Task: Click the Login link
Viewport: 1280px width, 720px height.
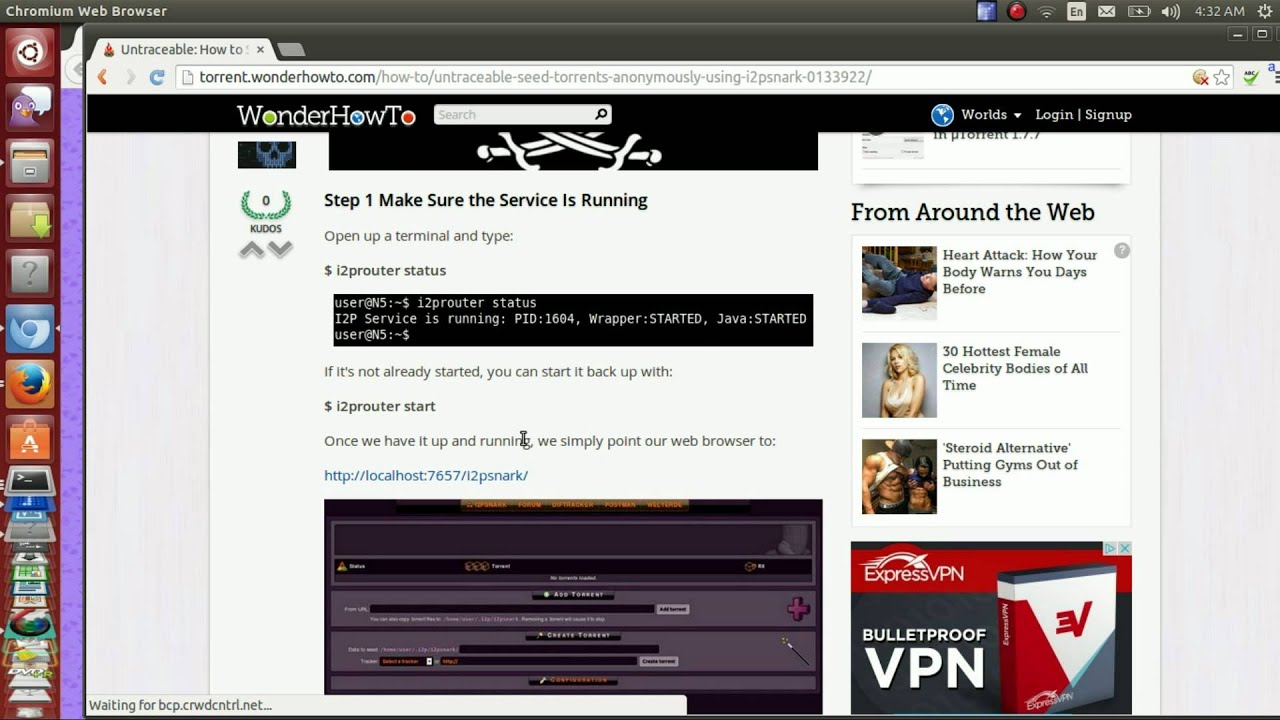Action: (1054, 115)
